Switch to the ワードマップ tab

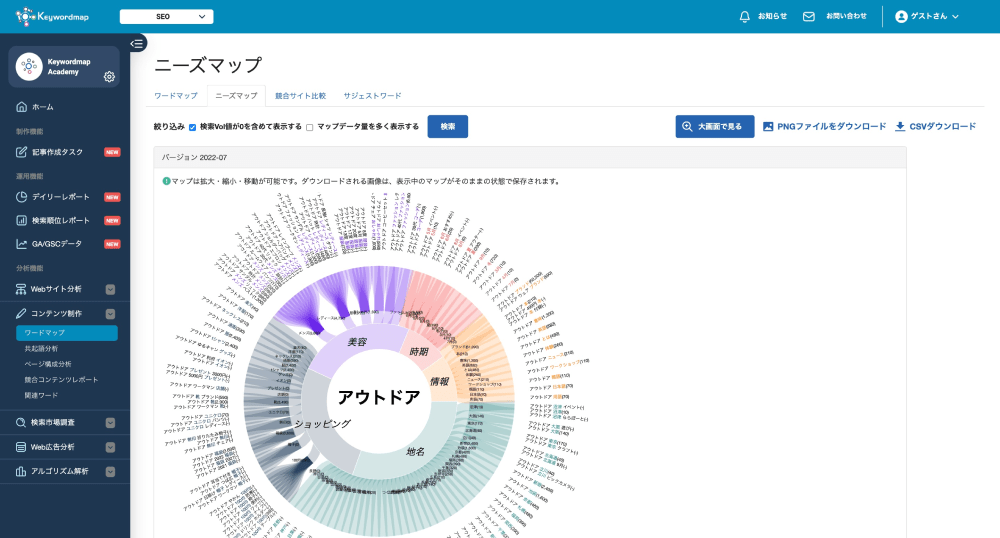[x=176, y=96]
